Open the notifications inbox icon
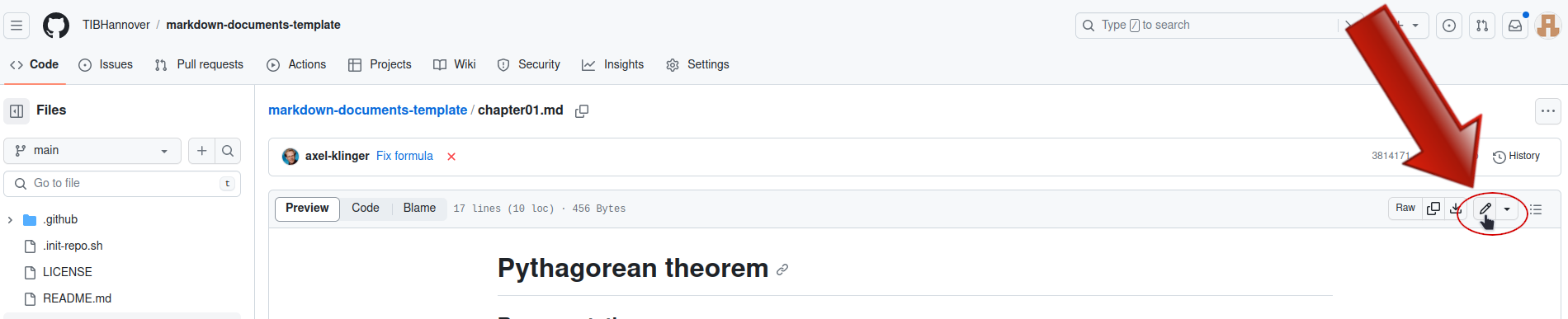The image size is (1568, 319). (1515, 26)
